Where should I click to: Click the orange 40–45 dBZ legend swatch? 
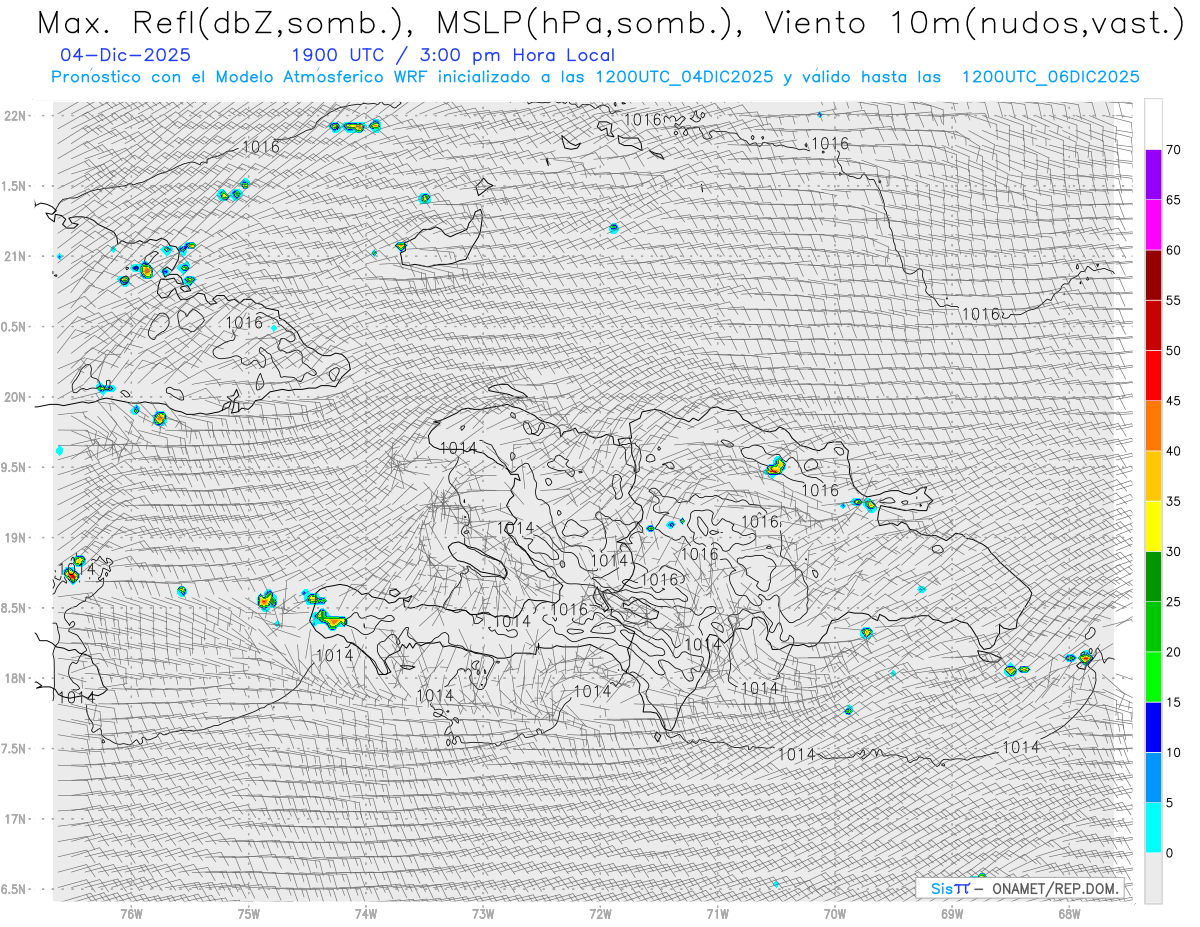(1153, 426)
